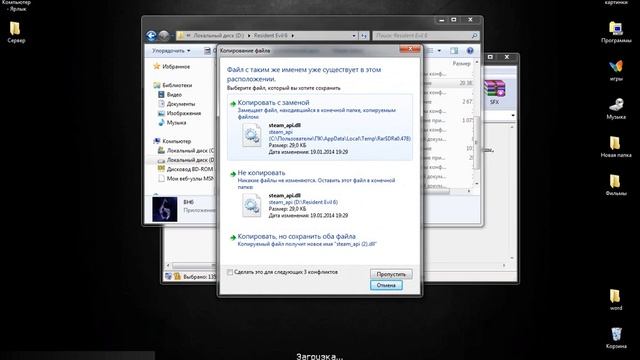
Task: Click the BH6 thumbnail in the details pane
Action: click(x=164, y=209)
